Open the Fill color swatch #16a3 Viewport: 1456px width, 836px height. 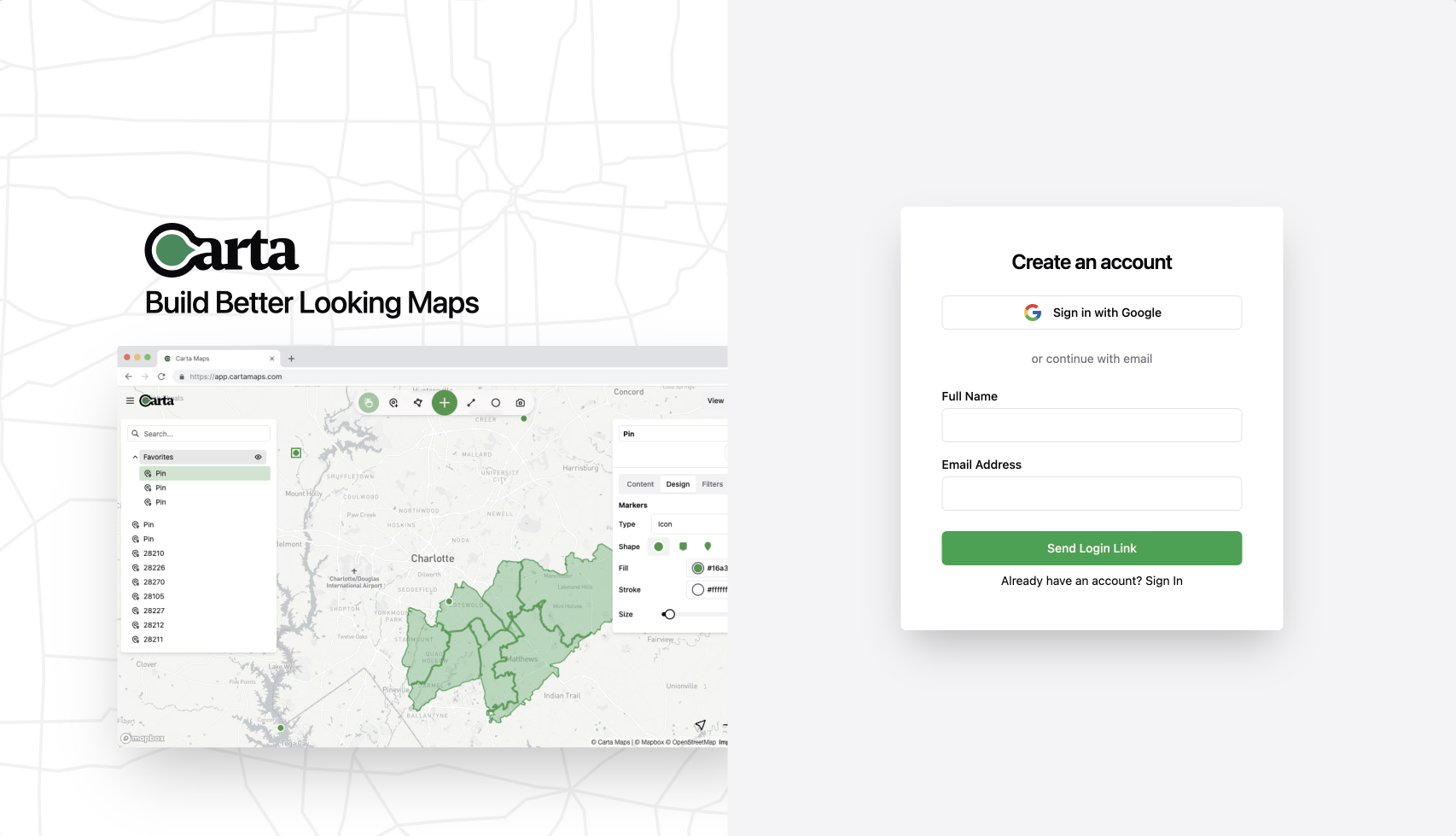click(x=698, y=568)
